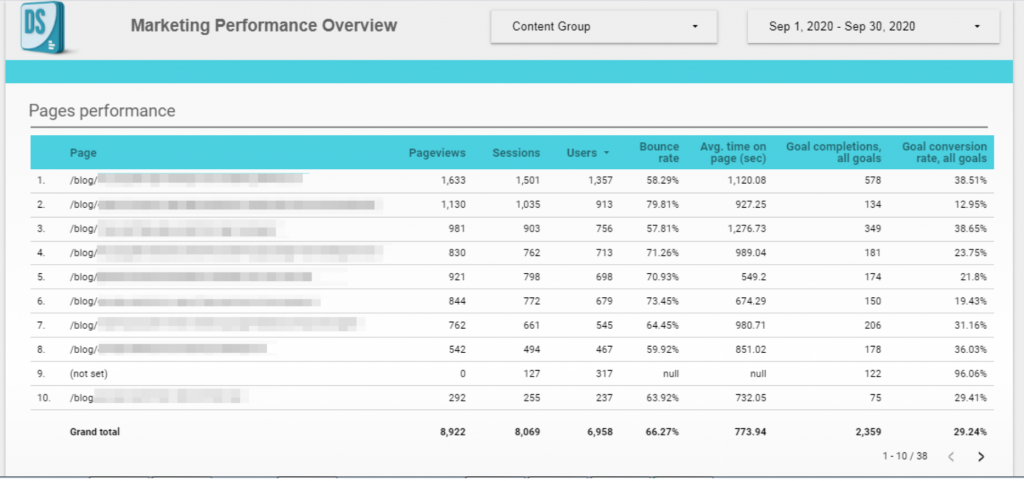Sort table by Page column header
The image size is (1024, 481).
coord(83,153)
